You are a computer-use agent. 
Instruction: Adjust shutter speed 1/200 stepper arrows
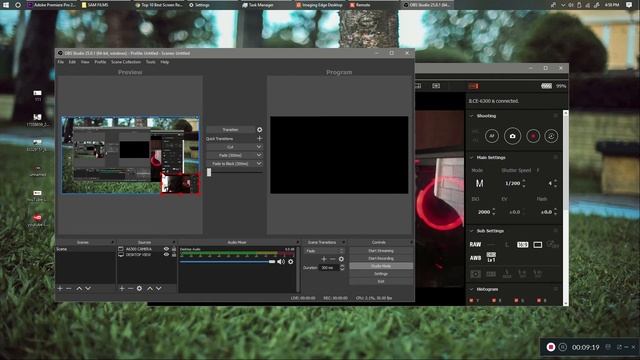click(524, 183)
